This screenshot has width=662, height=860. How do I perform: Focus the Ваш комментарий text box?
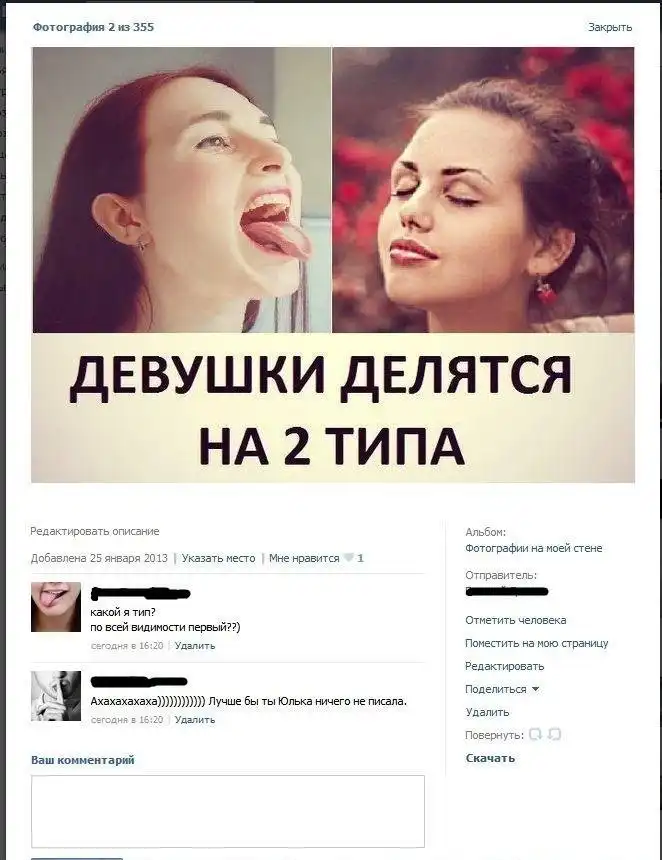228,811
